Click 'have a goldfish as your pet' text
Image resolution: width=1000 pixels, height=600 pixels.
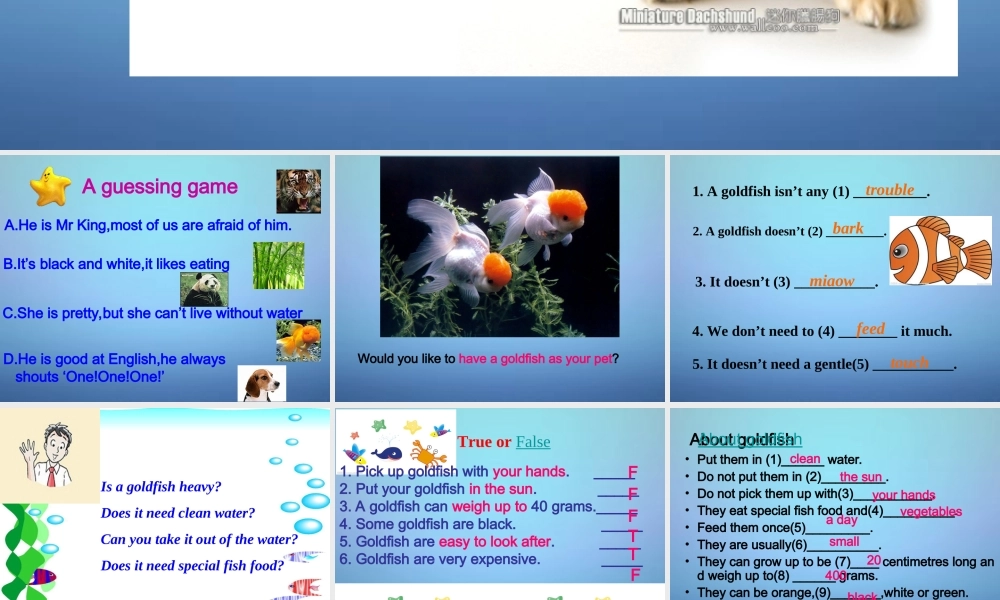tap(535, 359)
